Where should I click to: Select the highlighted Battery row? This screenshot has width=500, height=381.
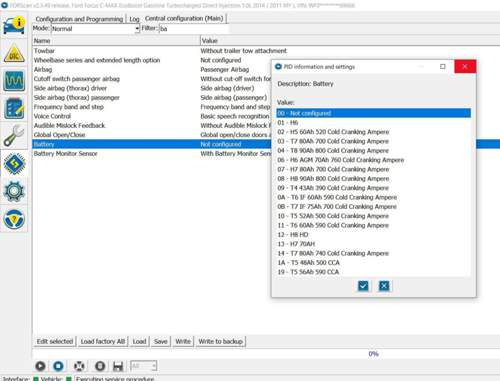pos(152,144)
